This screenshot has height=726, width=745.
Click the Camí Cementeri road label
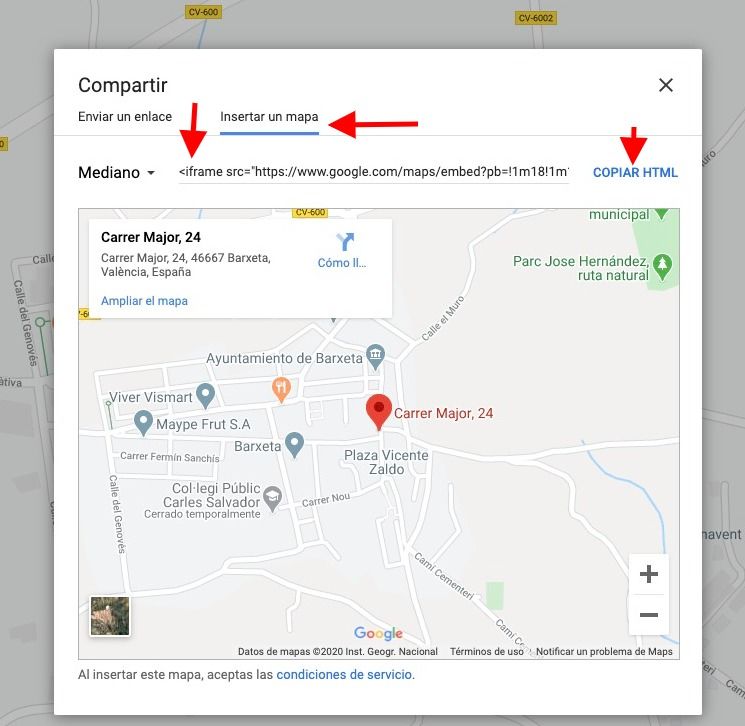click(444, 576)
